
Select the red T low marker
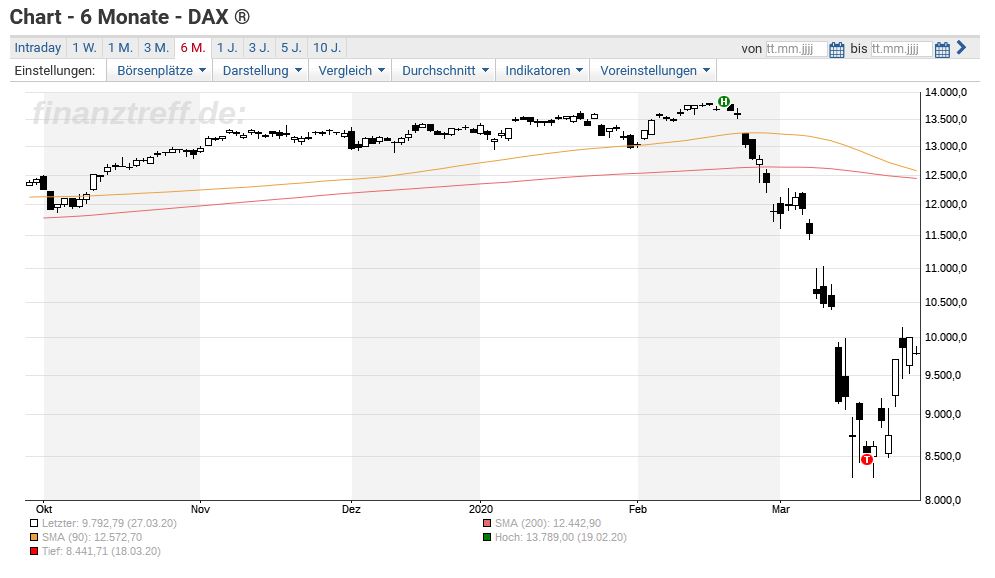coord(867,459)
